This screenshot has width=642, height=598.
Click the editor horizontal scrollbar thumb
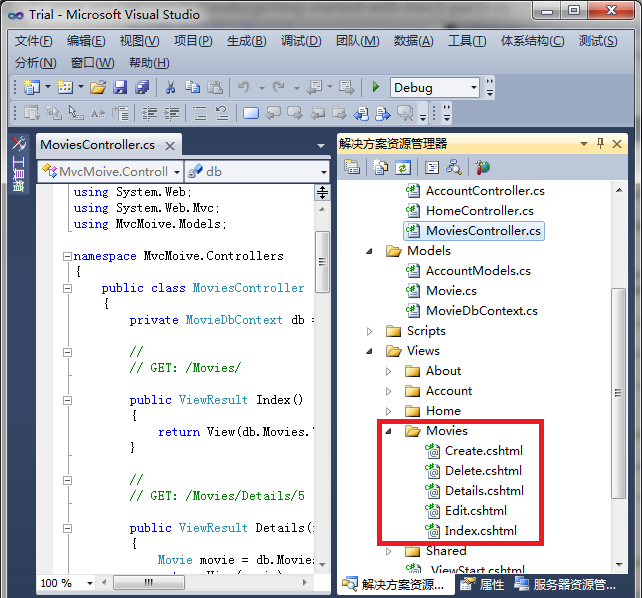[149, 582]
